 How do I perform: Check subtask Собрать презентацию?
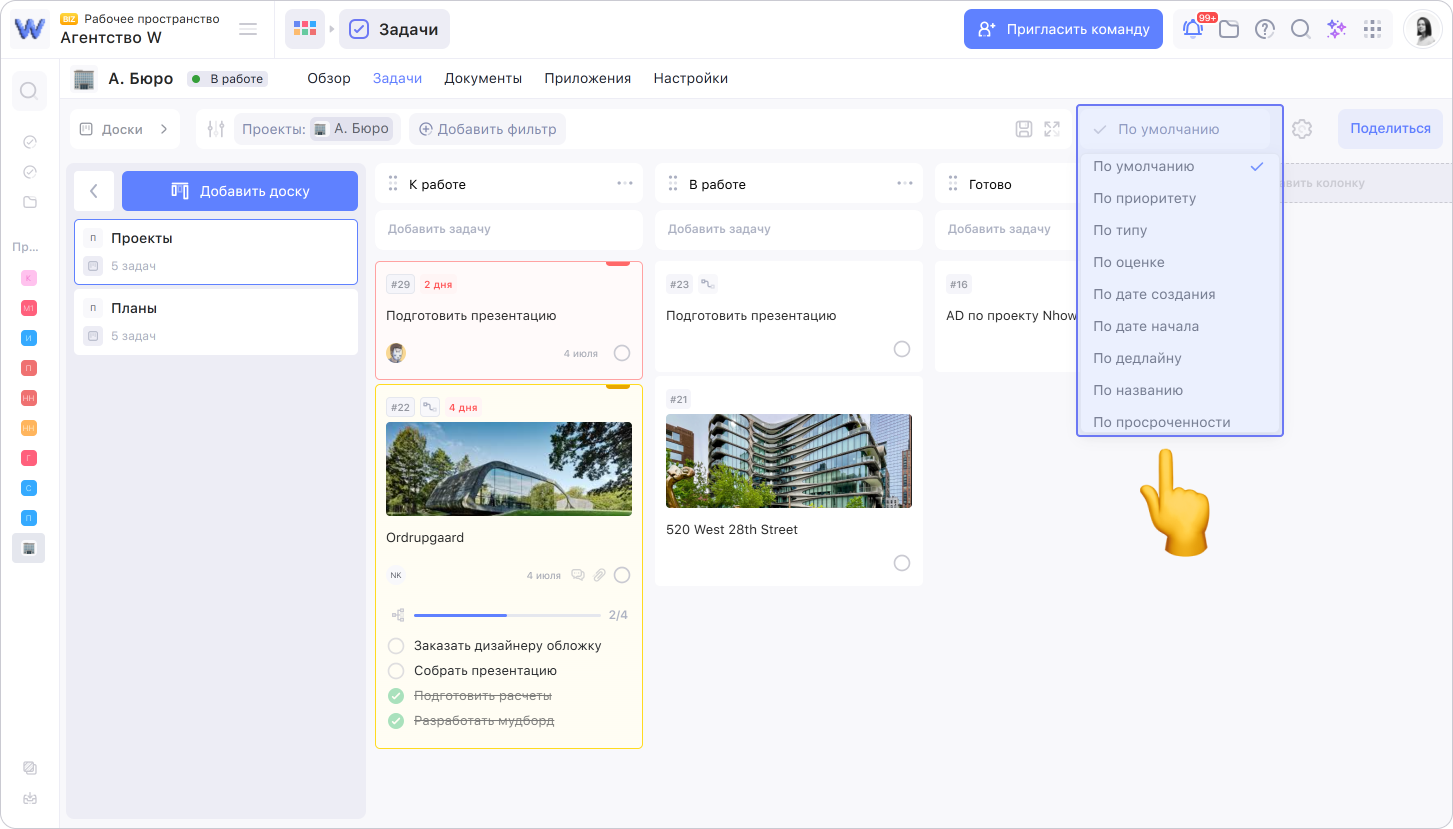pos(396,671)
